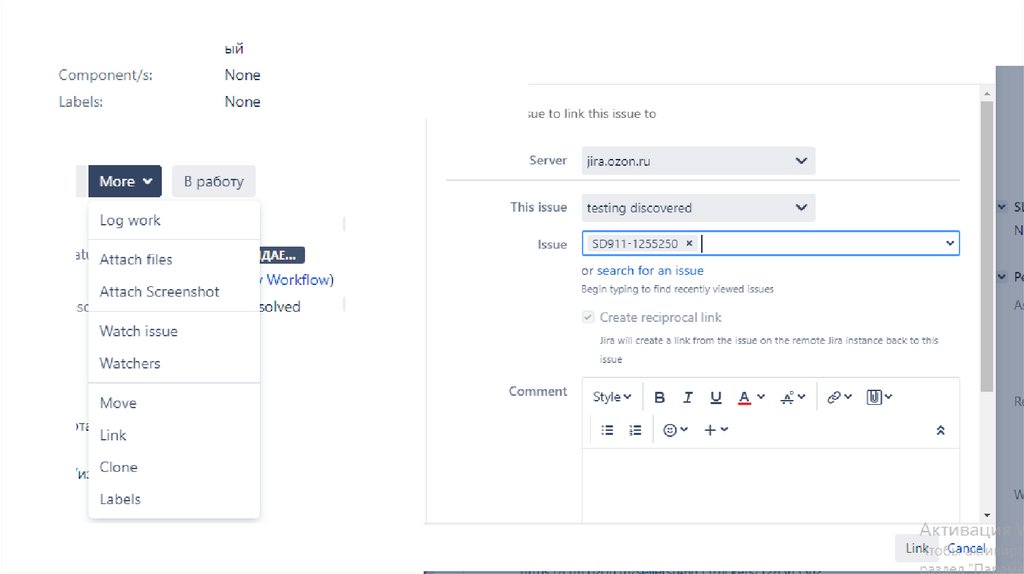Open more text formatting options
This screenshot has width=1024, height=574.
793,397
